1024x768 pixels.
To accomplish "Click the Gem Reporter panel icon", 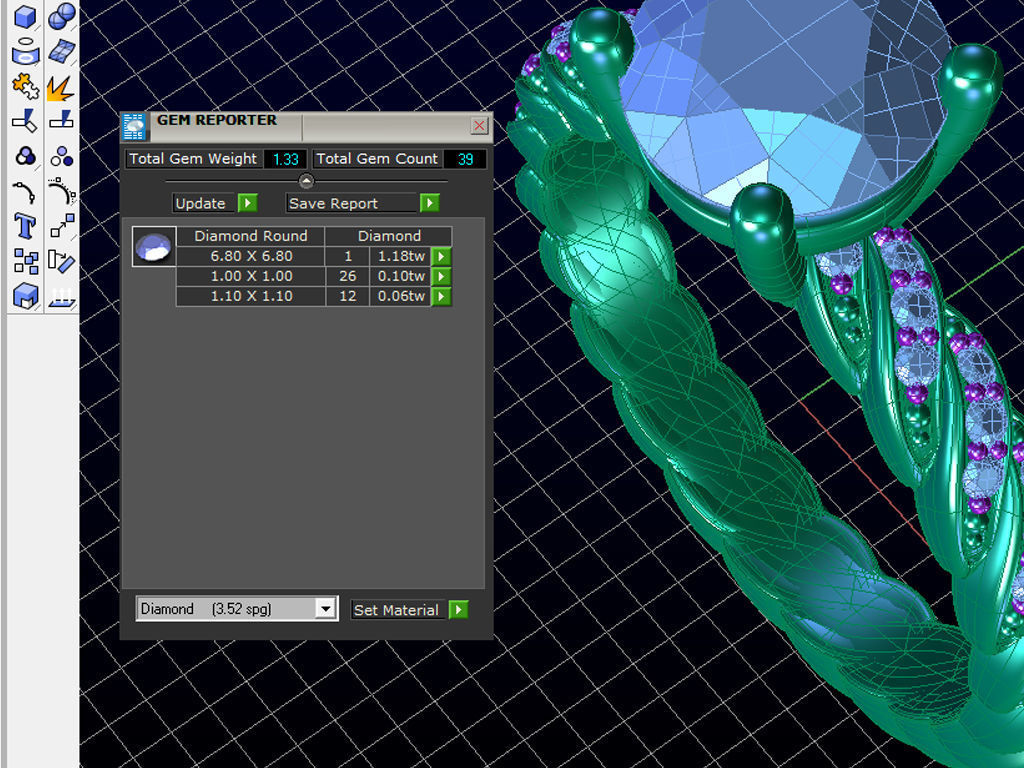I will point(135,127).
